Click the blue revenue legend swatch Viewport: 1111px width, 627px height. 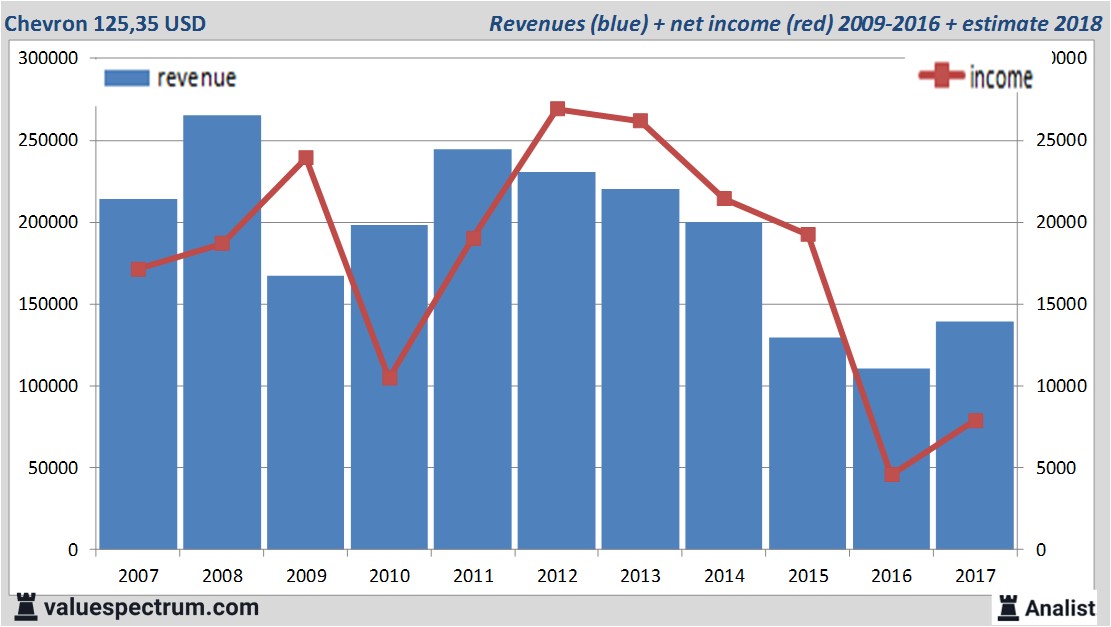[127, 78]
